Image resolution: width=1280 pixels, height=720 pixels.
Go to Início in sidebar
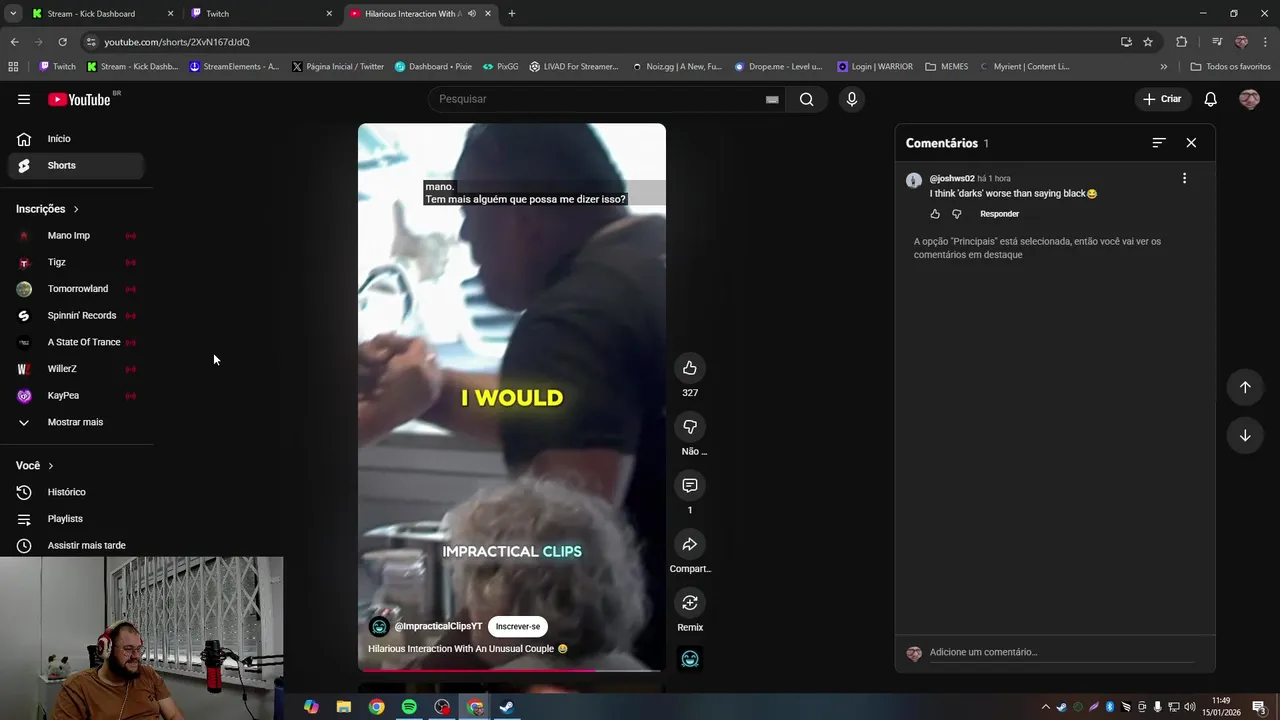(76, 139)
